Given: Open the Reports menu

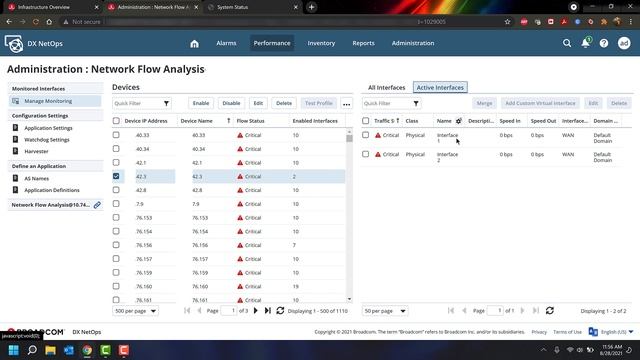Looking at the screenshot, I should click(363, 43).
